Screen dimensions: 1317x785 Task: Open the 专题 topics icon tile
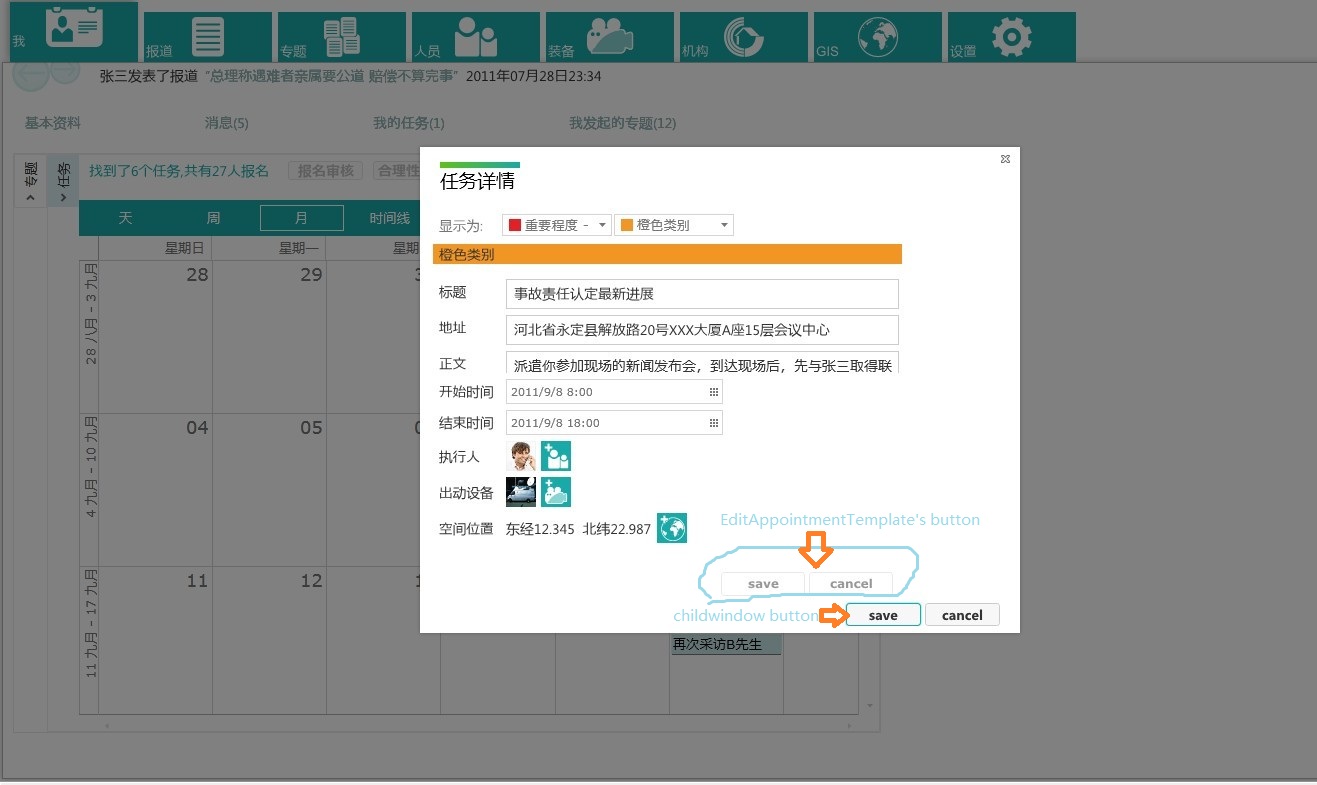tap(342, 37)
